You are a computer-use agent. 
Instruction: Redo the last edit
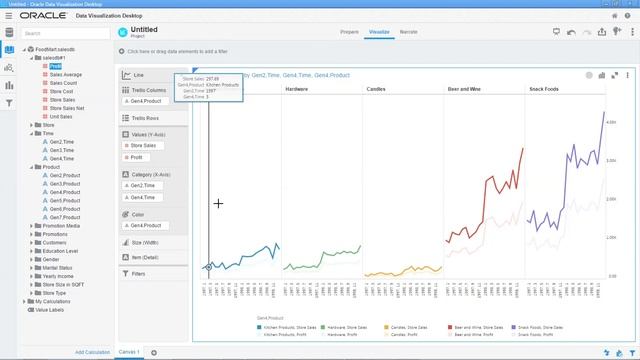click(x=587, y=32)
